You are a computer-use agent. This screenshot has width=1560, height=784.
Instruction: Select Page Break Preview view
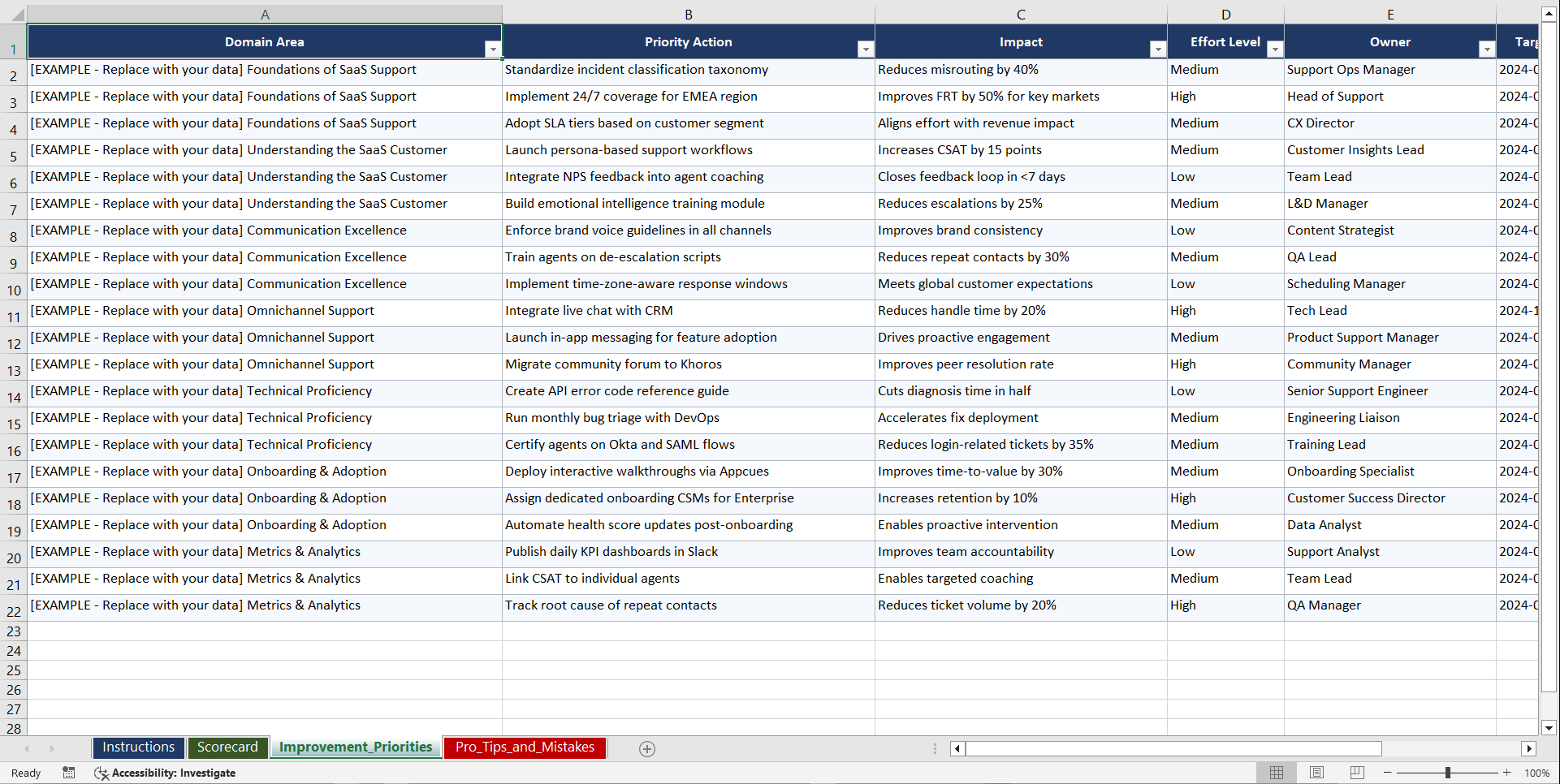pos(1356,773)
